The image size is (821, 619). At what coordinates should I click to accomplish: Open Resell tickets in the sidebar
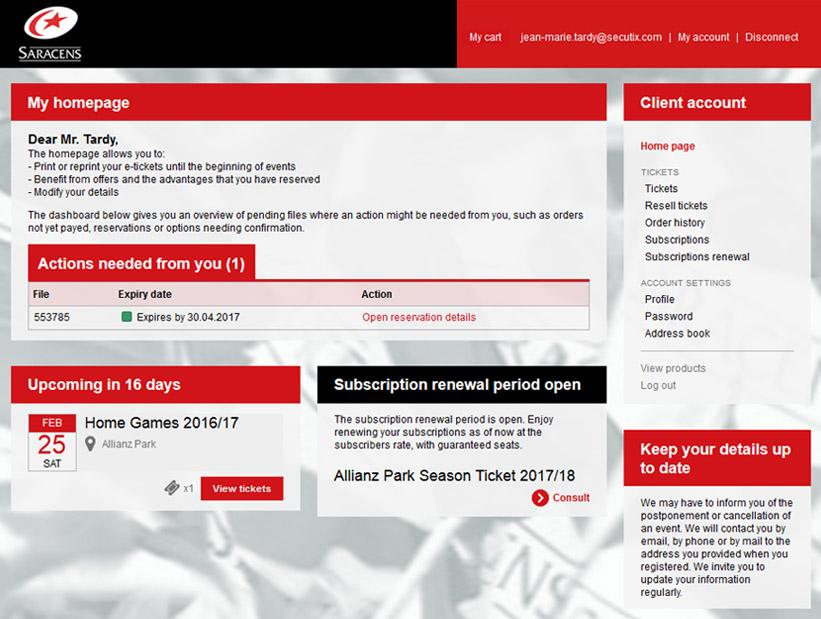[676, 206]
